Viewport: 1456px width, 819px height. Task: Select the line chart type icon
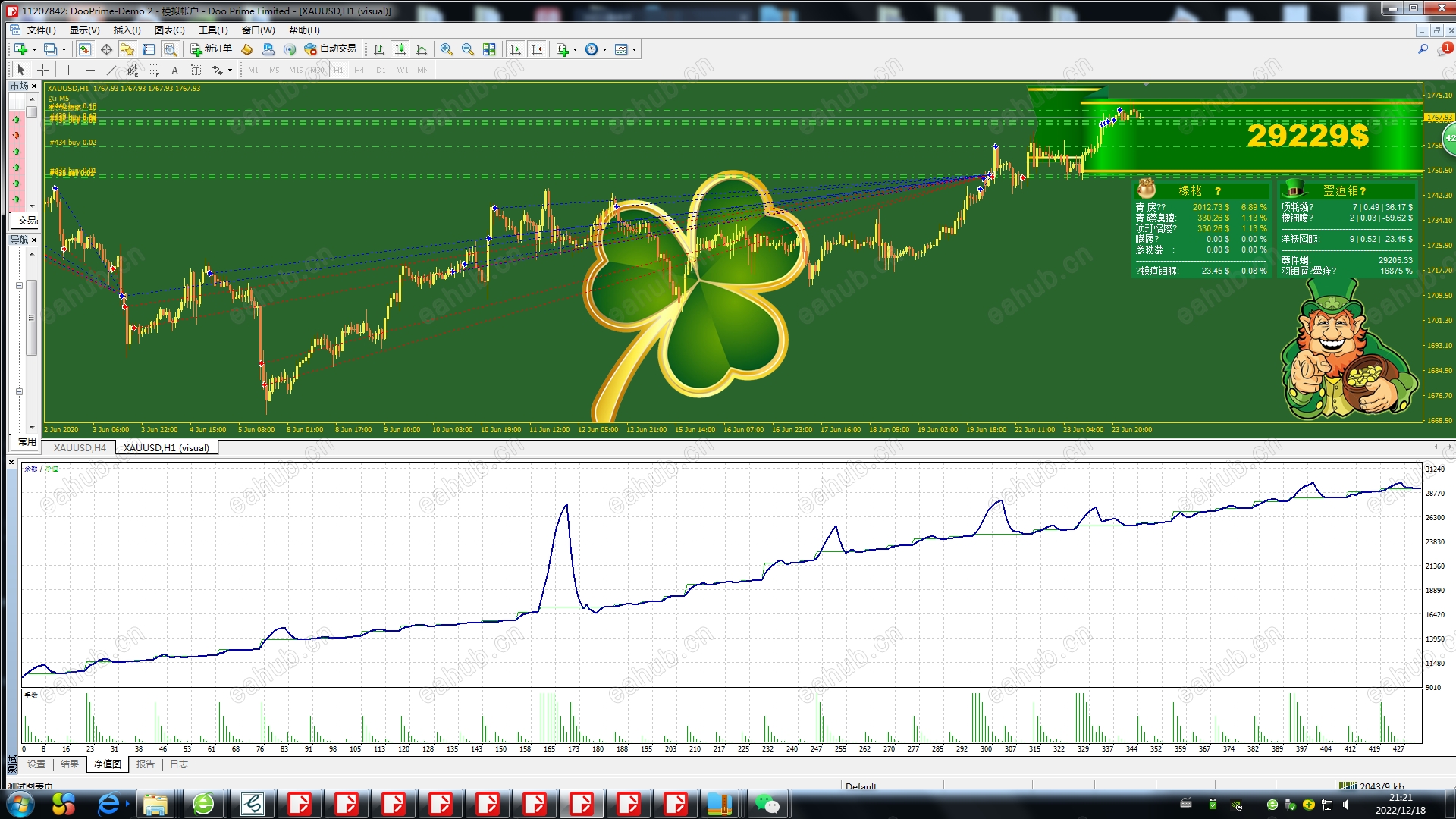[x=422, y=49]
